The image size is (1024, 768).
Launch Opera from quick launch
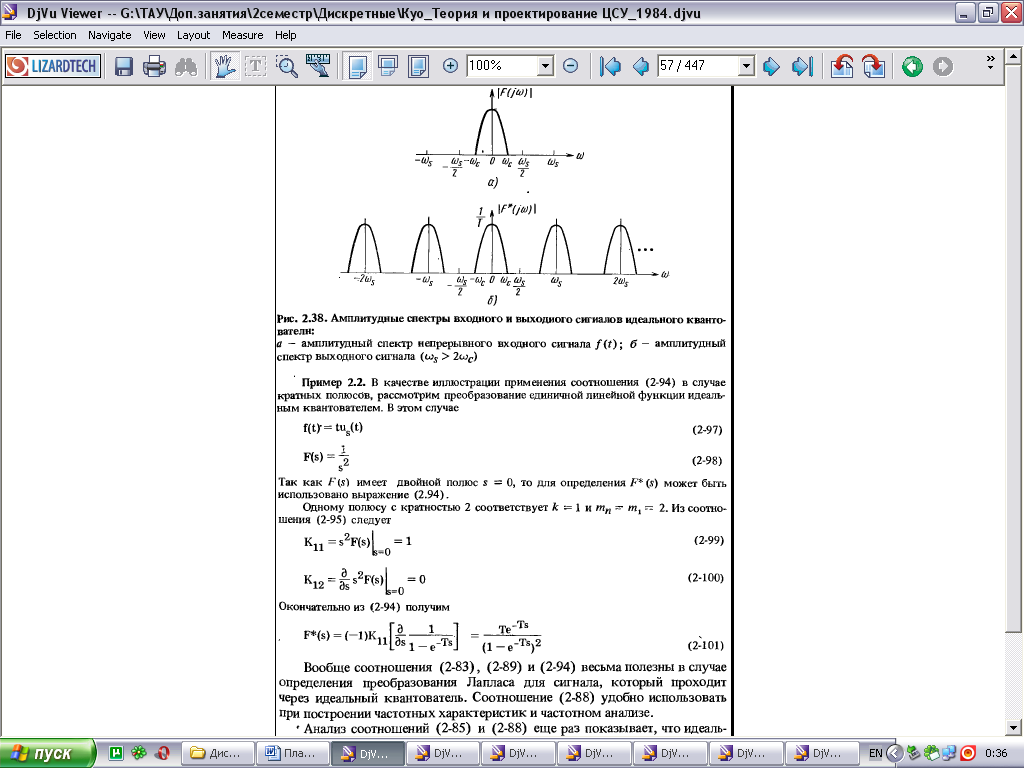(x=163, y=753)
